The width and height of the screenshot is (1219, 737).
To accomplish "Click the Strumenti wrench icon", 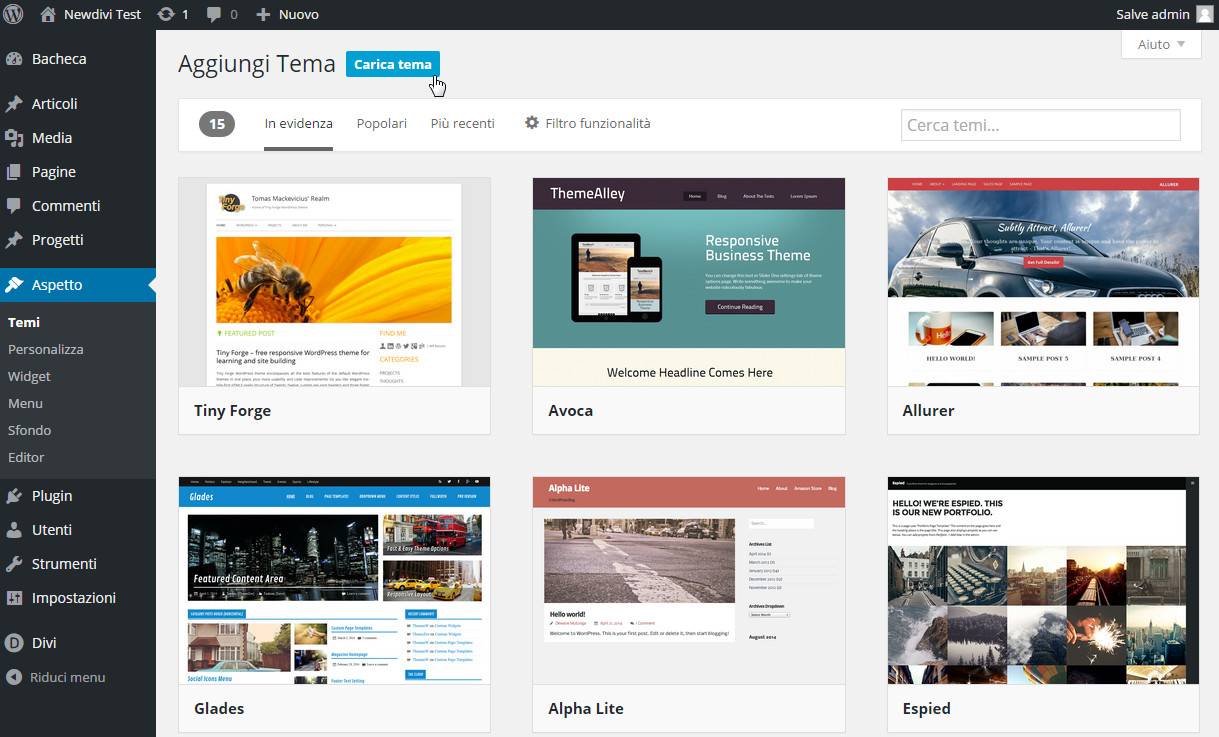I will [x=14, y=564].
